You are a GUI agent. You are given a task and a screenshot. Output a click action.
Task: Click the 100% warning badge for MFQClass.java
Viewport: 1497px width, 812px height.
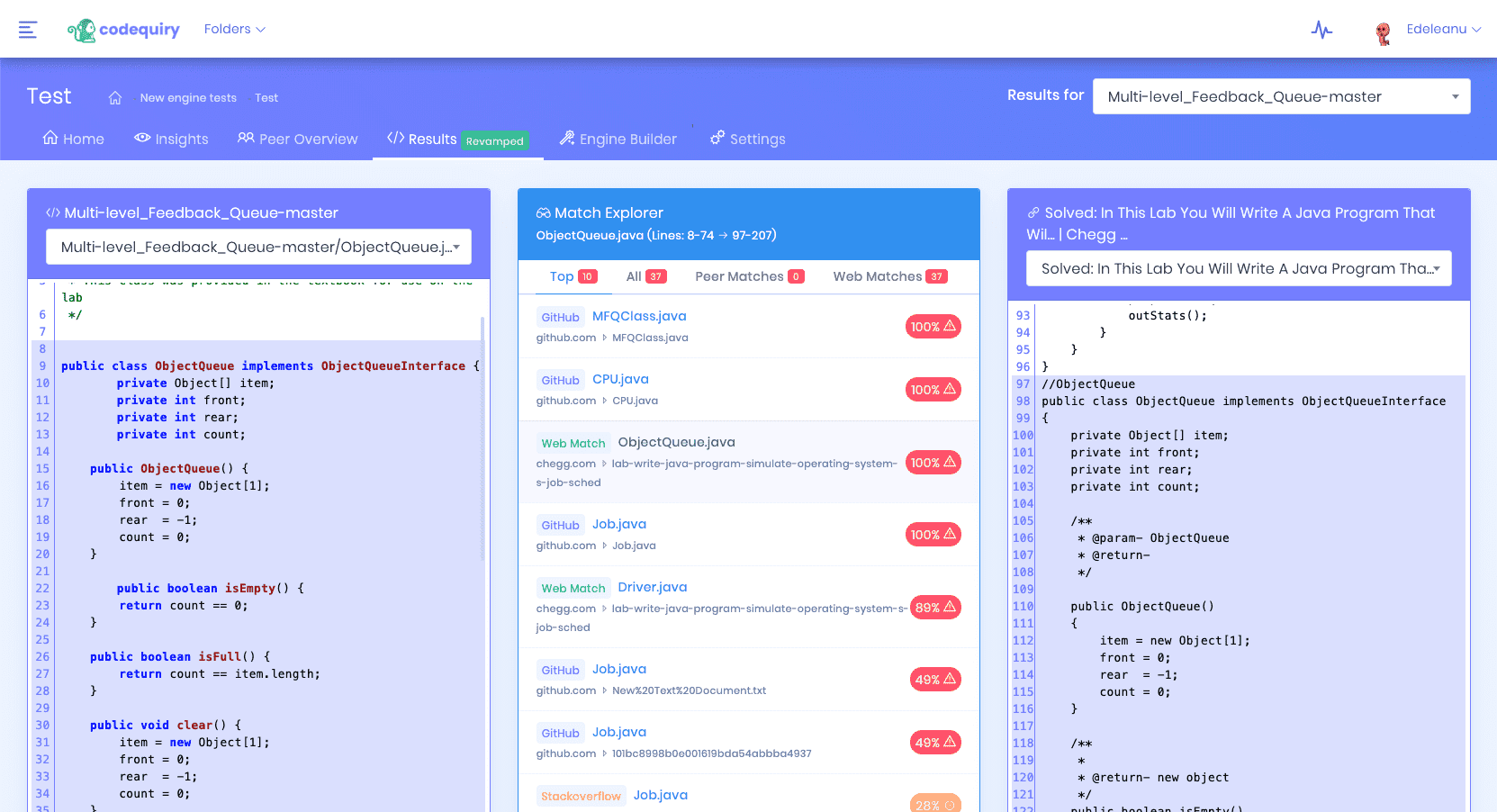[x=933, y=326]
